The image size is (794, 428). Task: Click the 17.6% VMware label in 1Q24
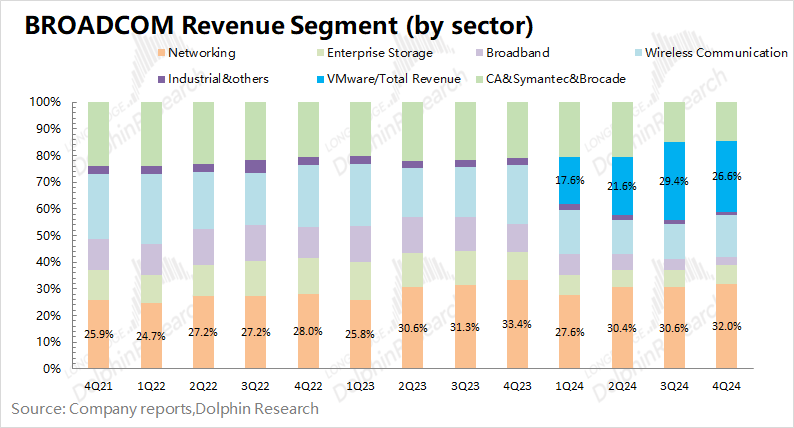tap(570, 180)
